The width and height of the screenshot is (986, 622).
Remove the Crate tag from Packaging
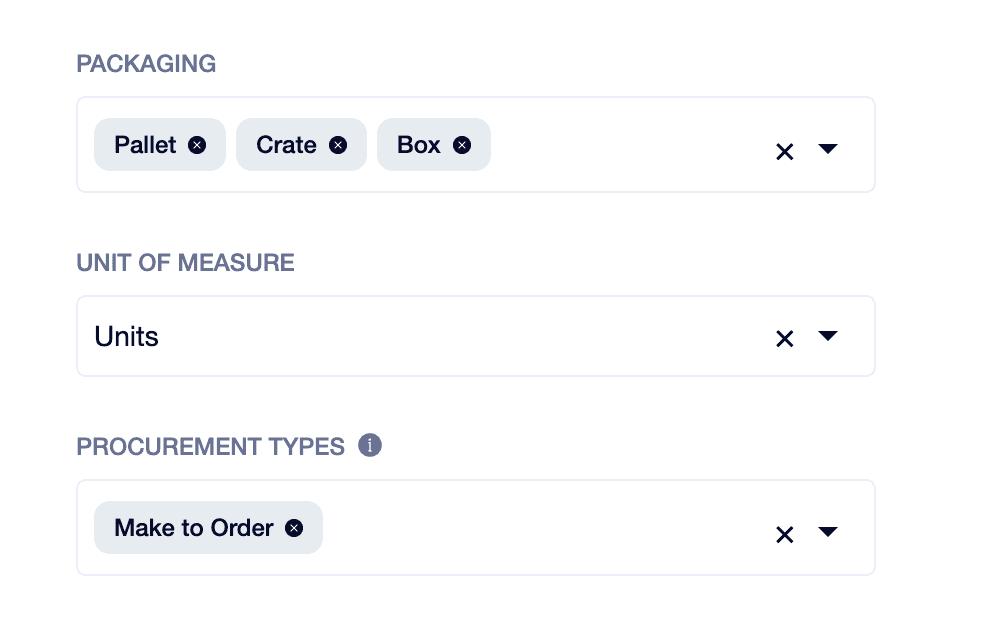[x=338, y=145]
